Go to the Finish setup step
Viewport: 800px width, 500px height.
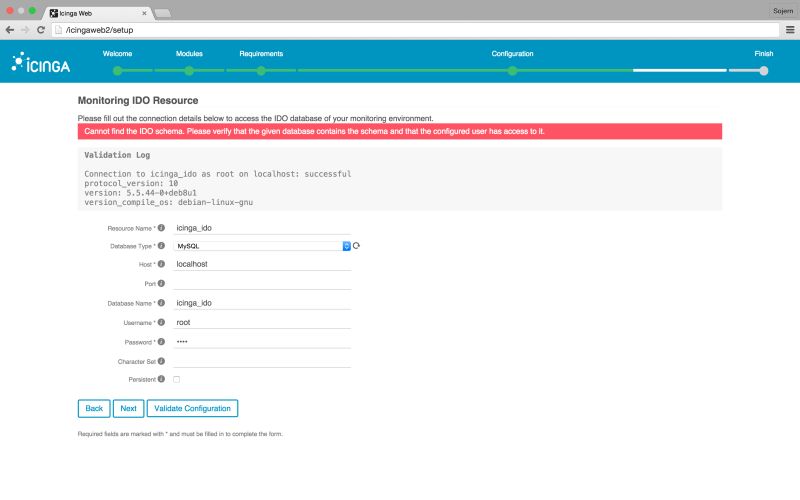pos(764,54)
